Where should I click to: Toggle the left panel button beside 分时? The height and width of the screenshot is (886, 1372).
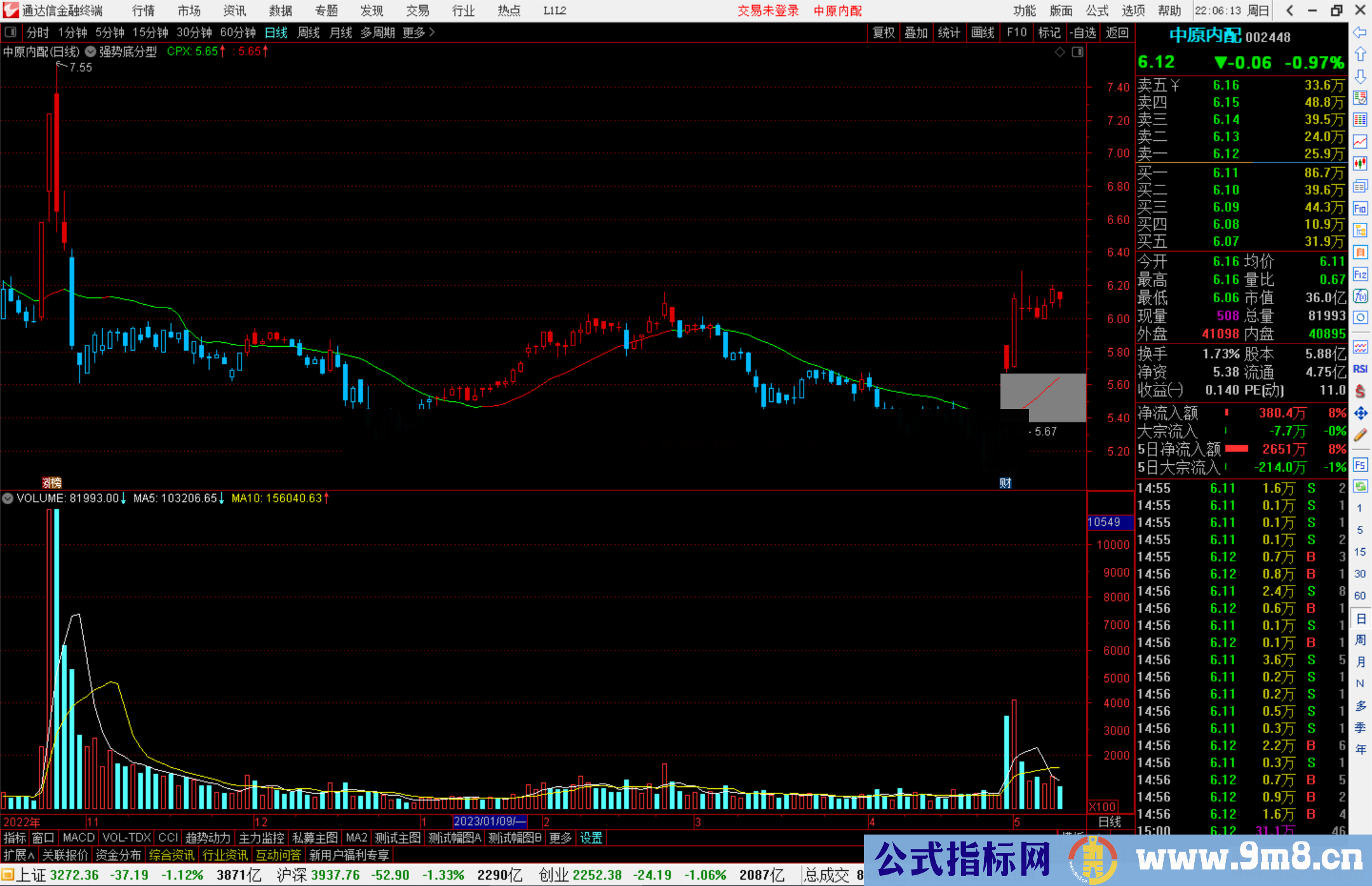(x=10, y=32)
